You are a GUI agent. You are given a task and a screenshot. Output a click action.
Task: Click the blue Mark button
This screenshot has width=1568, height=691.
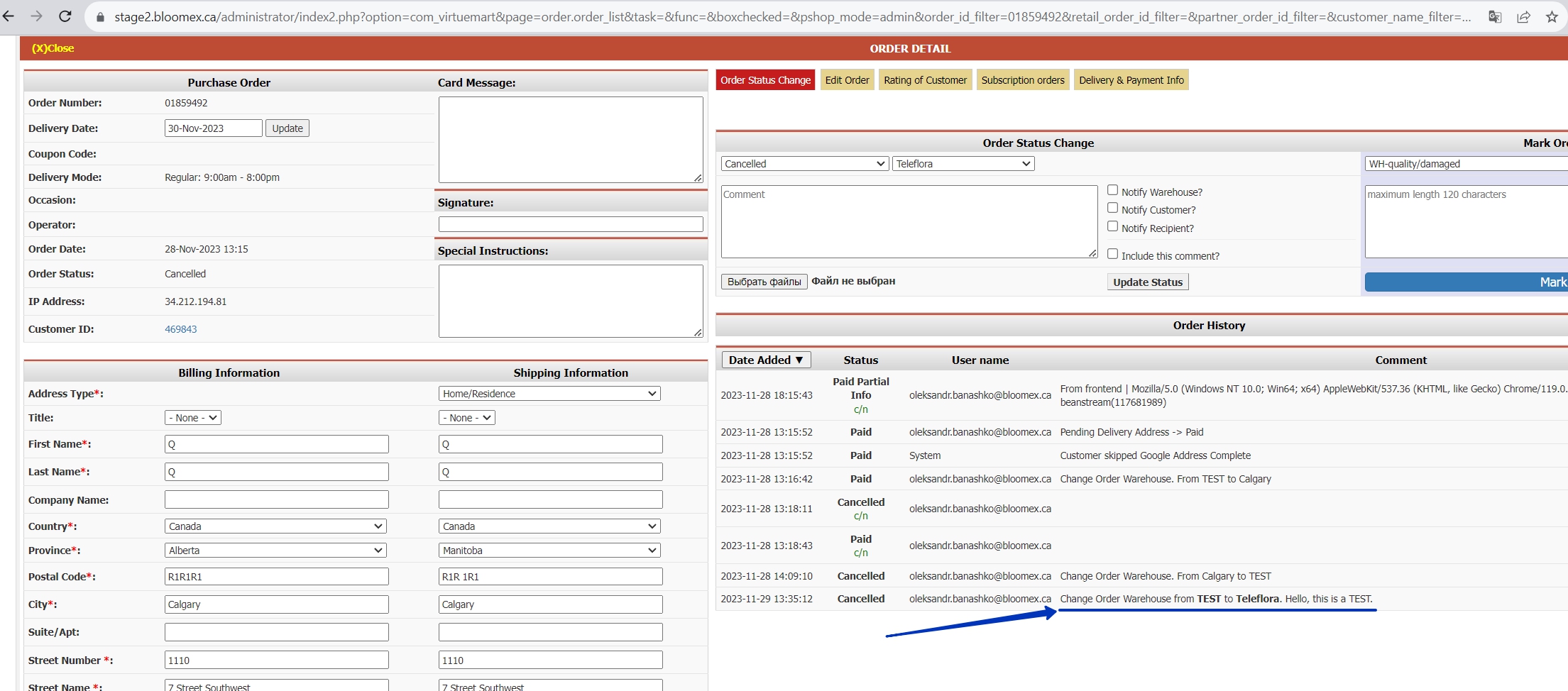click(x=1466, y=282)
